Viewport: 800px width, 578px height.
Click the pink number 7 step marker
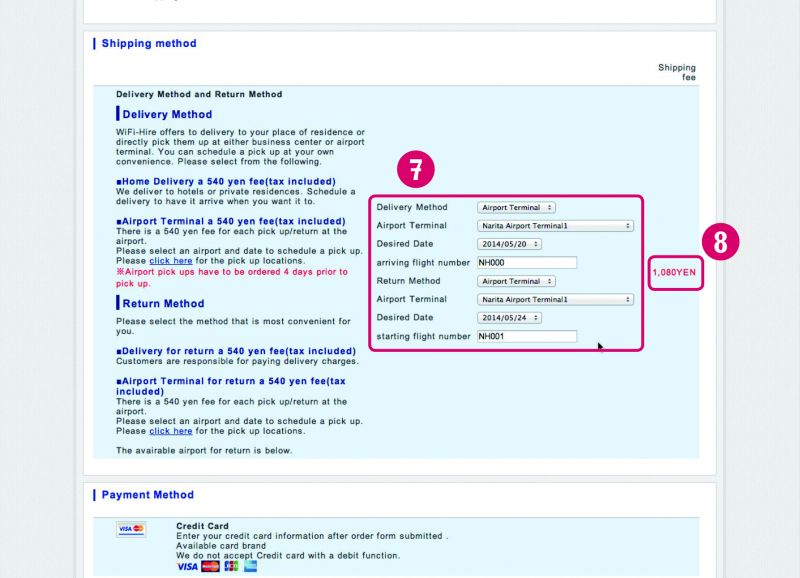pos(416,171)
